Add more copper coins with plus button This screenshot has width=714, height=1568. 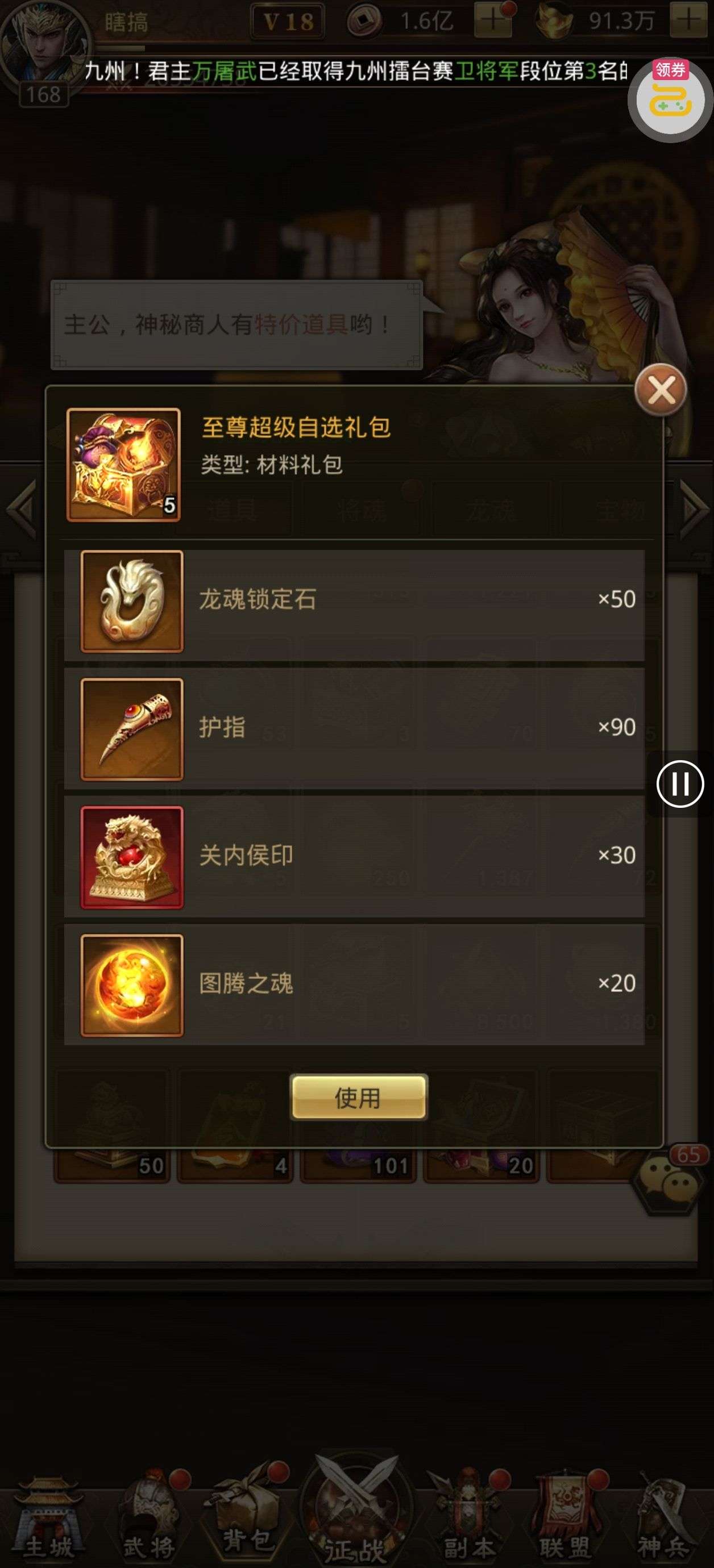pos(492,20)
